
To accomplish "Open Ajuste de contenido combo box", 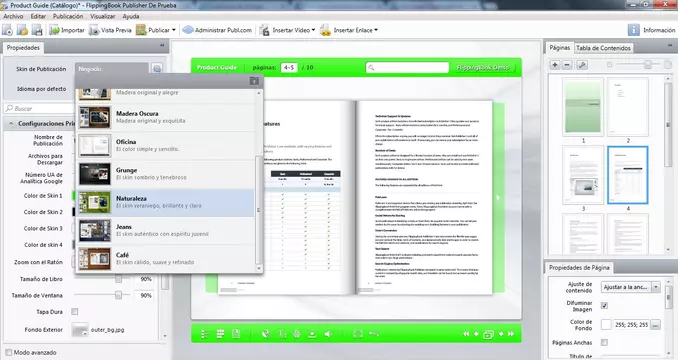I will pos(631,287).
